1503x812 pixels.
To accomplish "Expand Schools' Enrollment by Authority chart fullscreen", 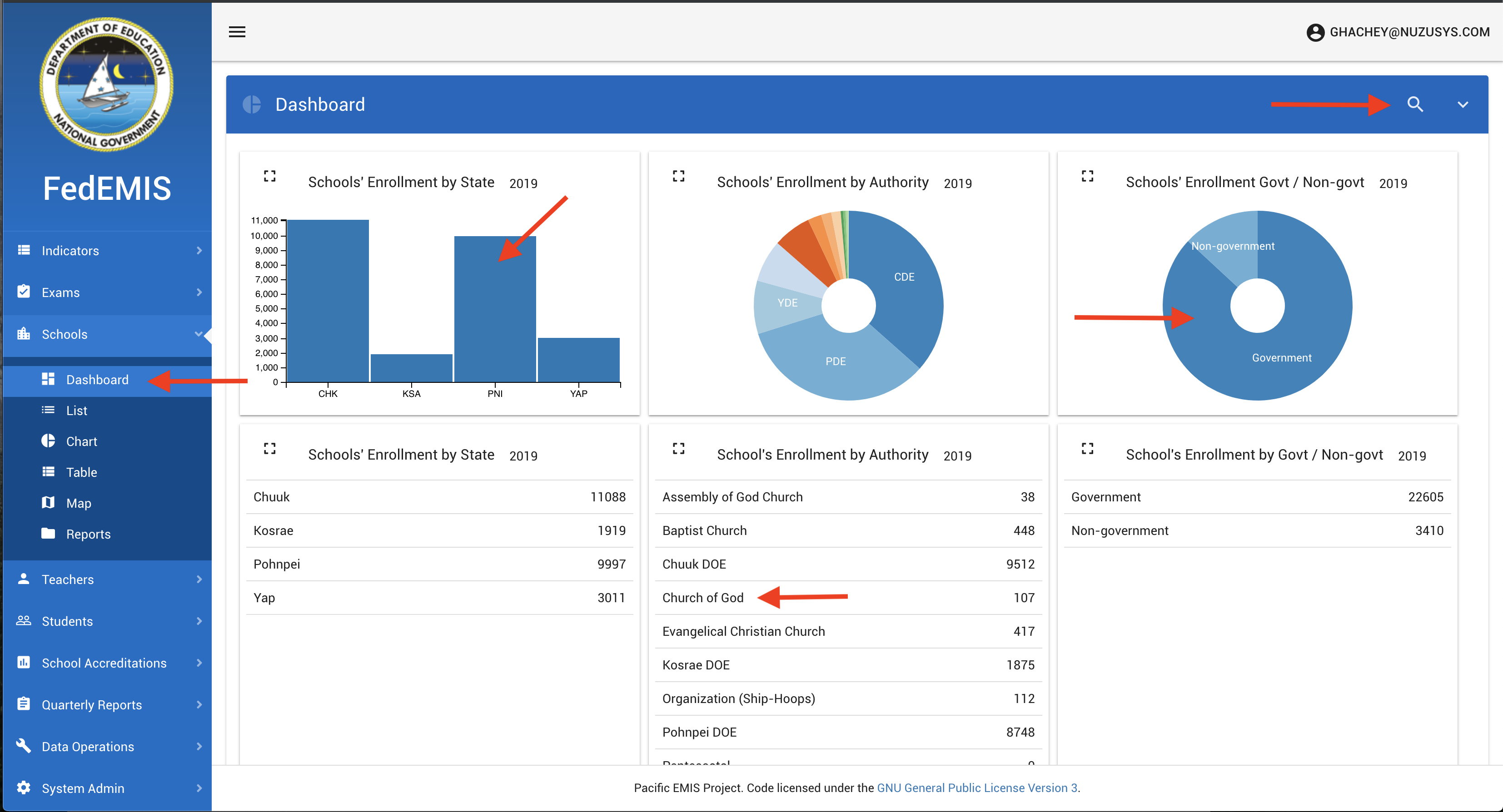I will [x=678, y=176].
